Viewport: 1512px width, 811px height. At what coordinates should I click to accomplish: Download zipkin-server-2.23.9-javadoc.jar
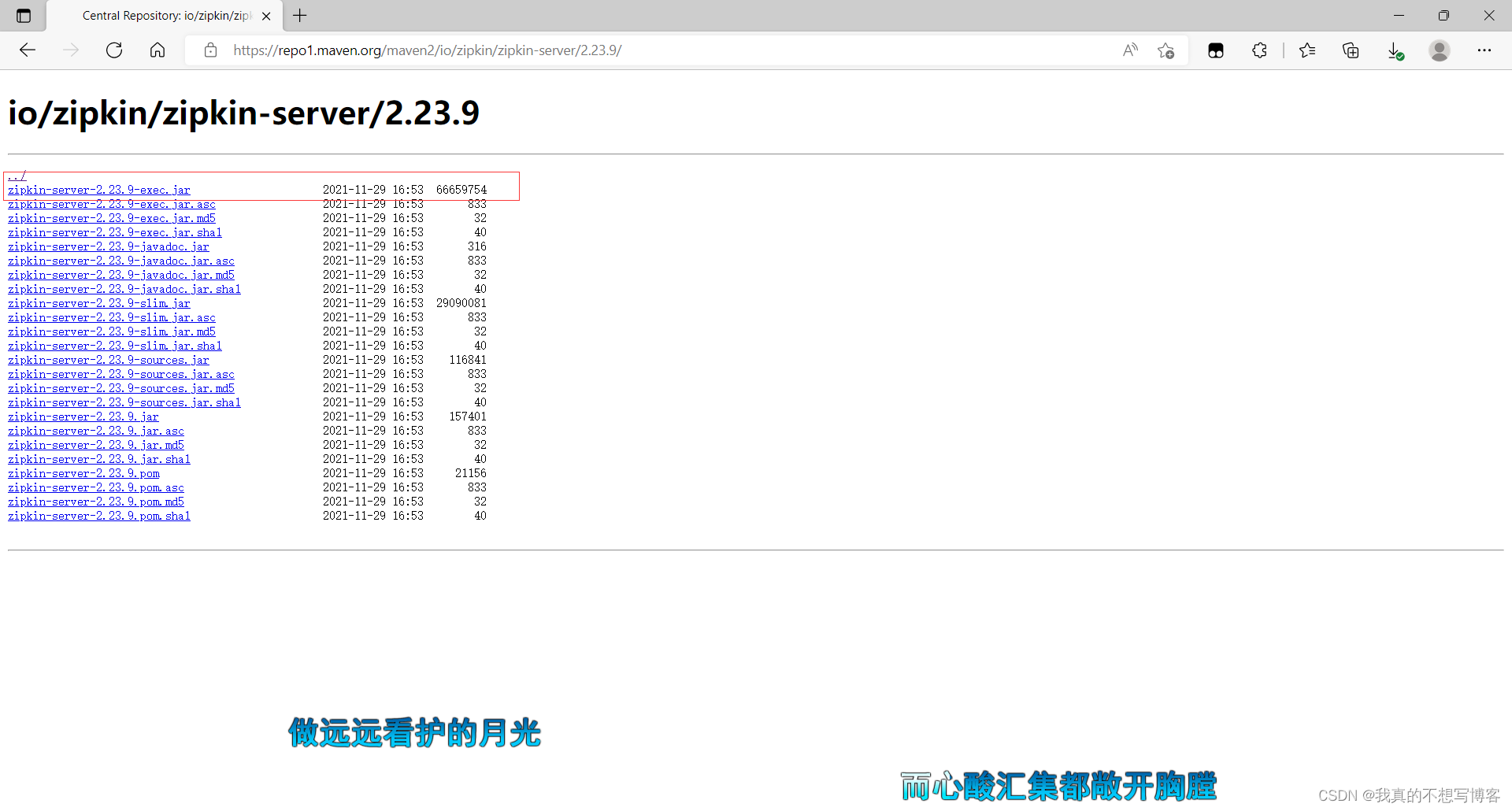(x=109, y=246)
